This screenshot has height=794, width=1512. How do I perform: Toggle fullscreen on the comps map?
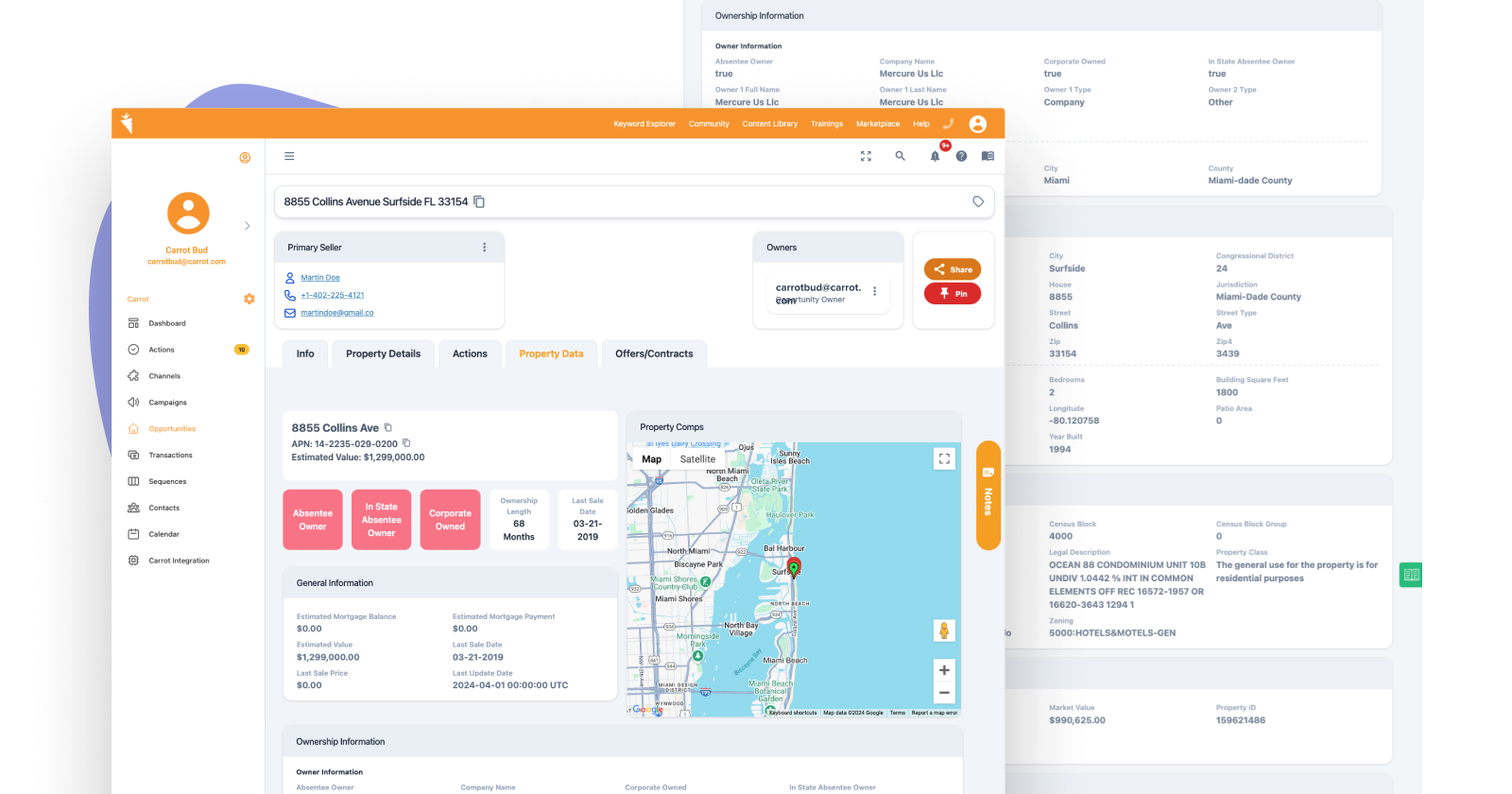pos(944,458)
